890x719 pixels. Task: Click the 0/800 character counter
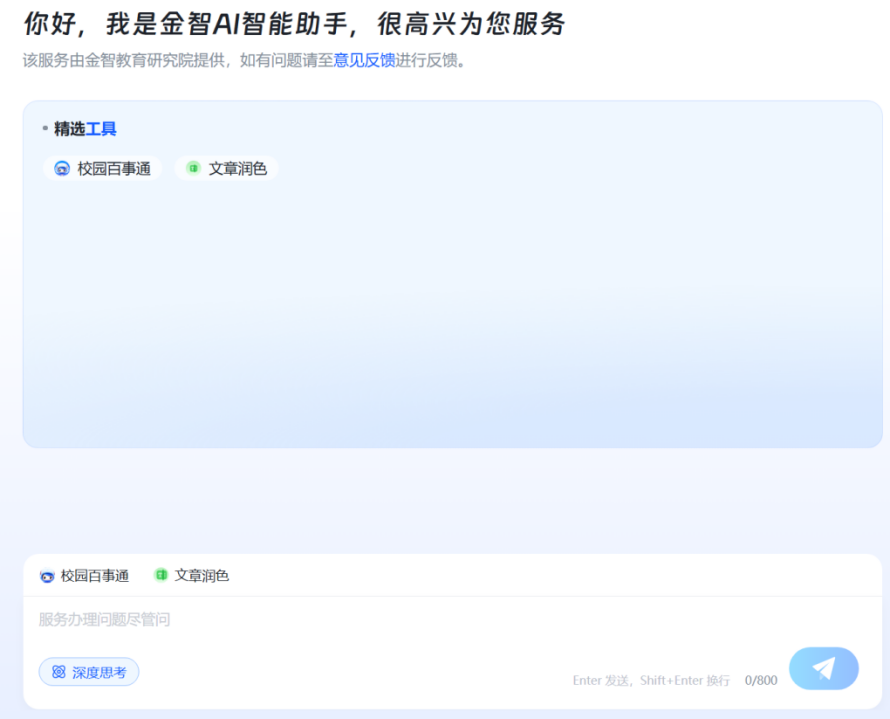[760, 680]
